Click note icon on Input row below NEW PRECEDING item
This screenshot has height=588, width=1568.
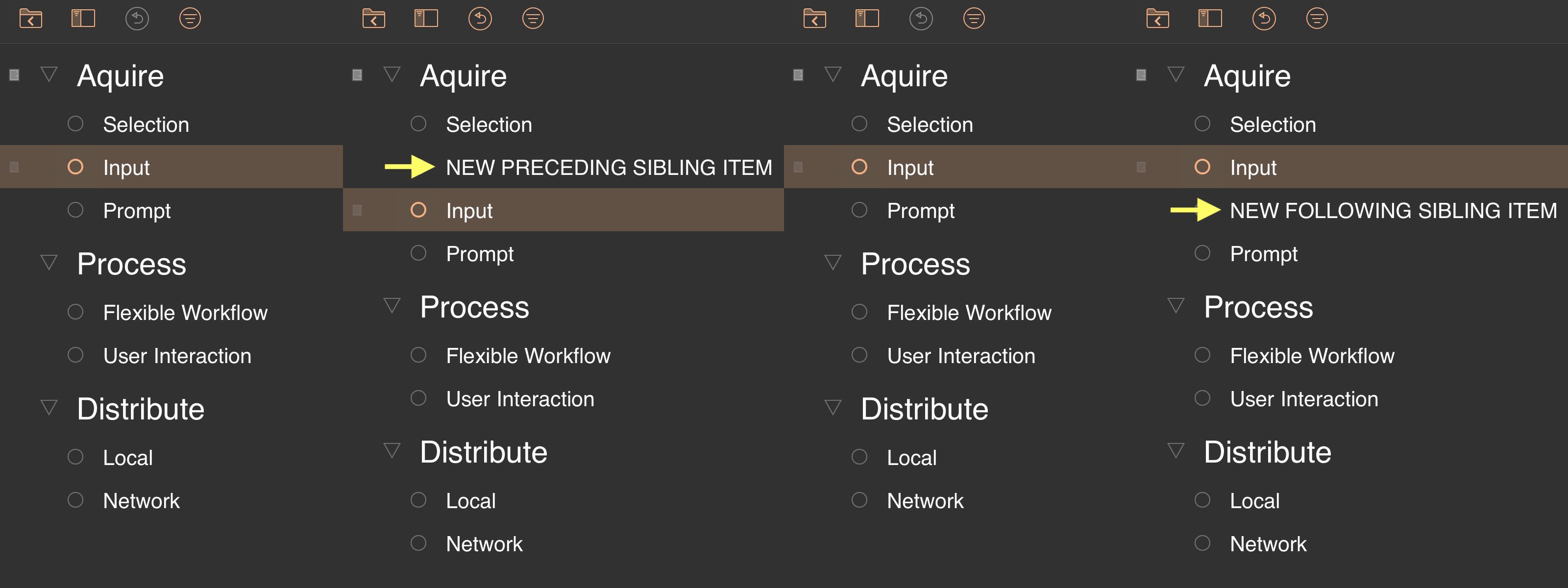click(357, 210)
